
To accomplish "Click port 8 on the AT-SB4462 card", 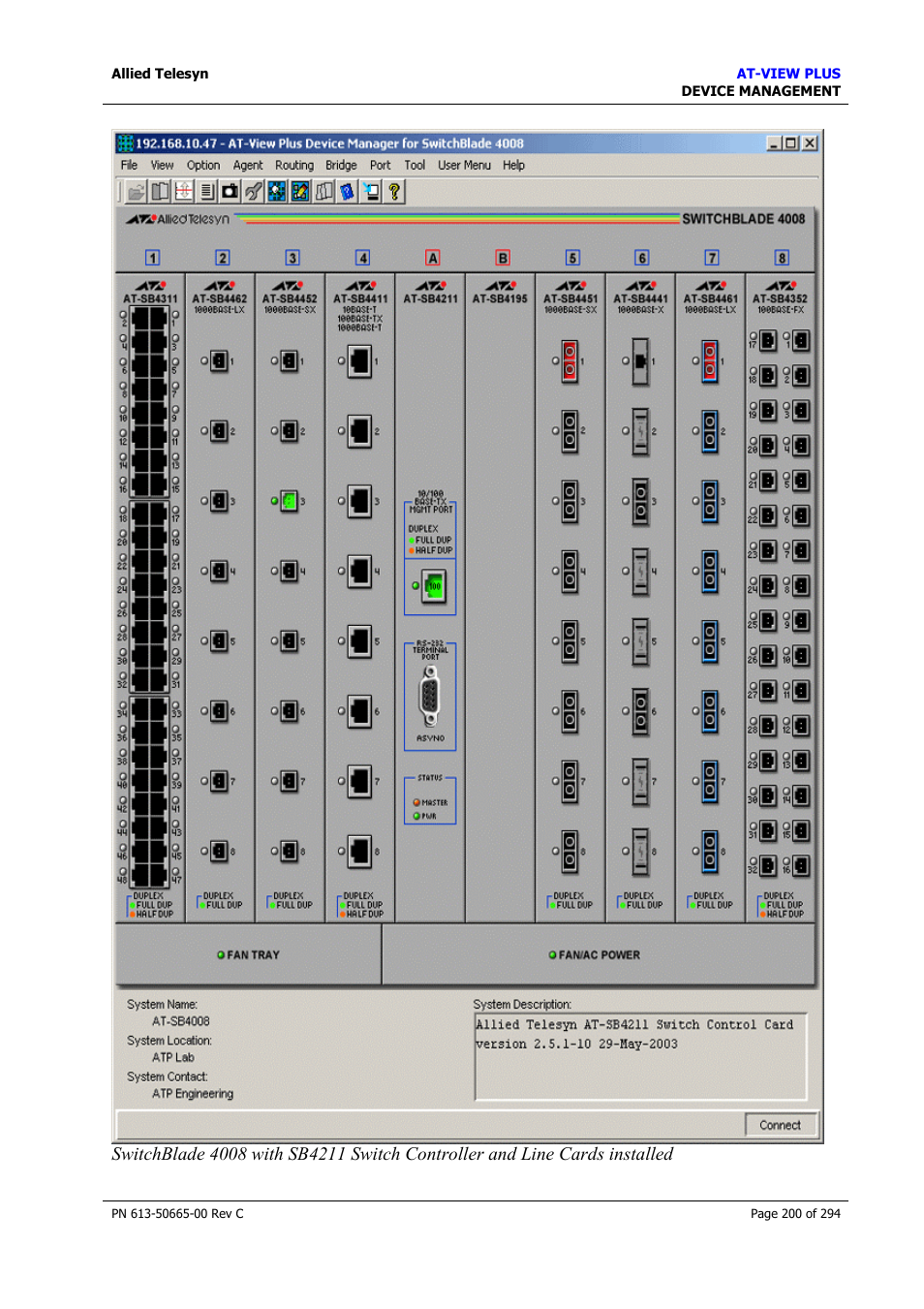I will [x=220, y=851].
